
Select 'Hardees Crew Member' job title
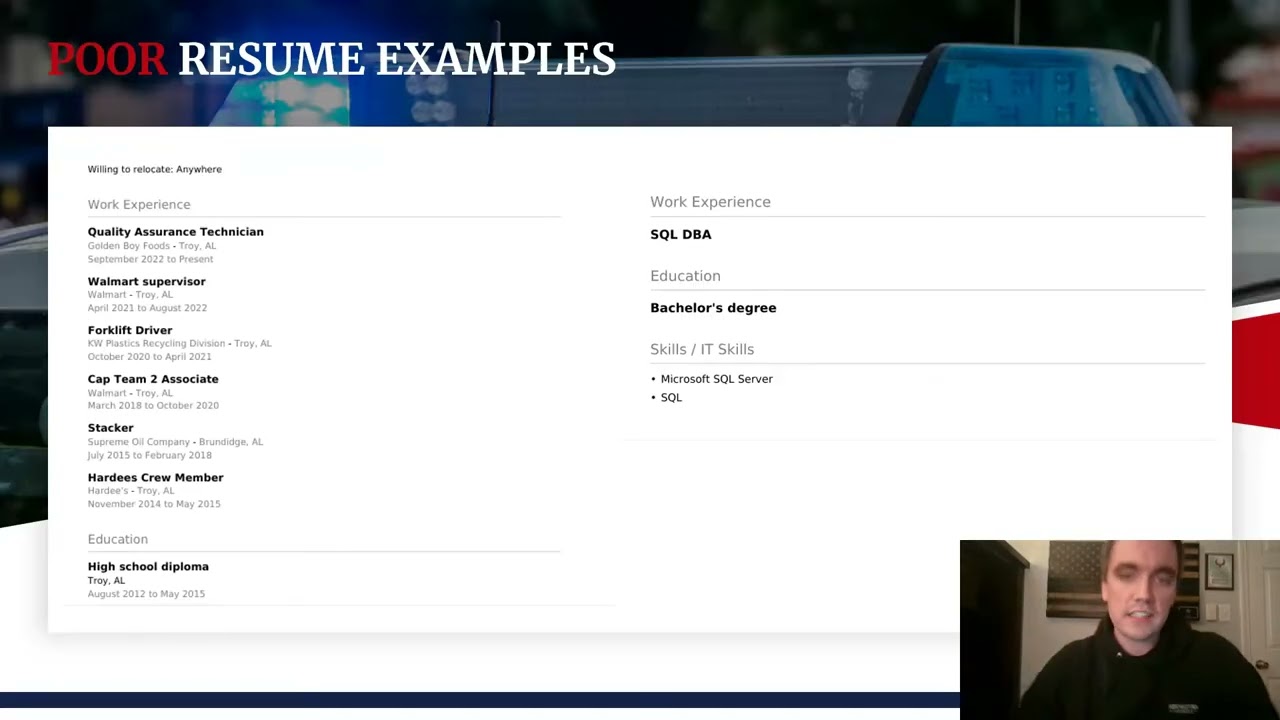click(x=155, y=478)
